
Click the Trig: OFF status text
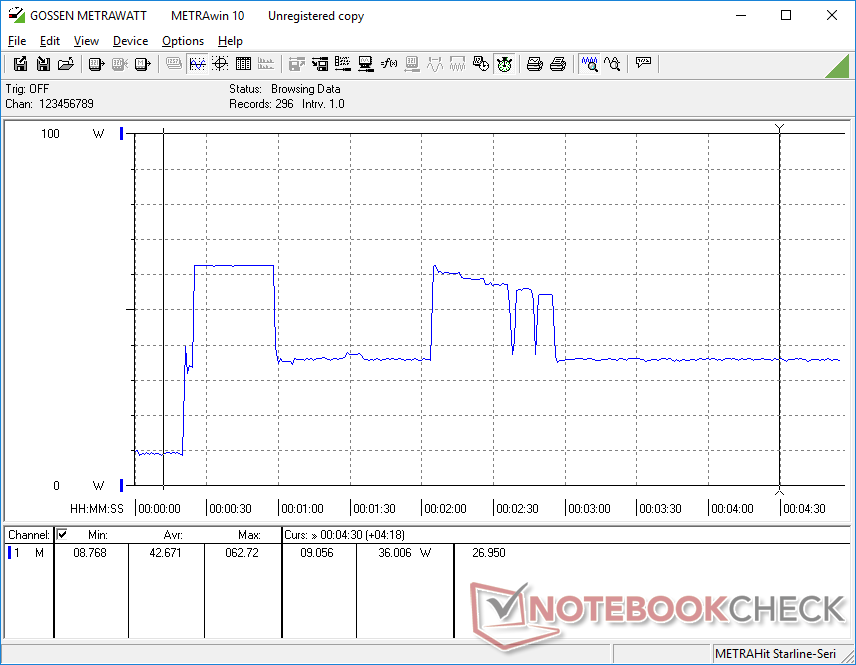pyautogui.click(x=27, y=88)
